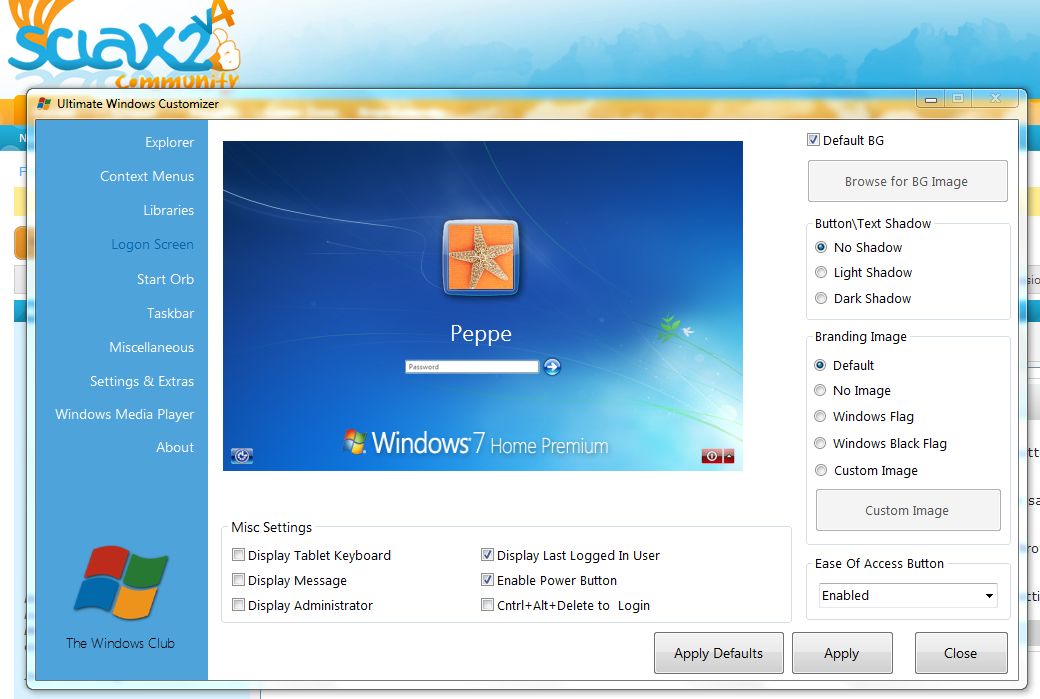Click The Windows Club text
This screenshot has width=1040, height=699.
click(x=120, y=643)
